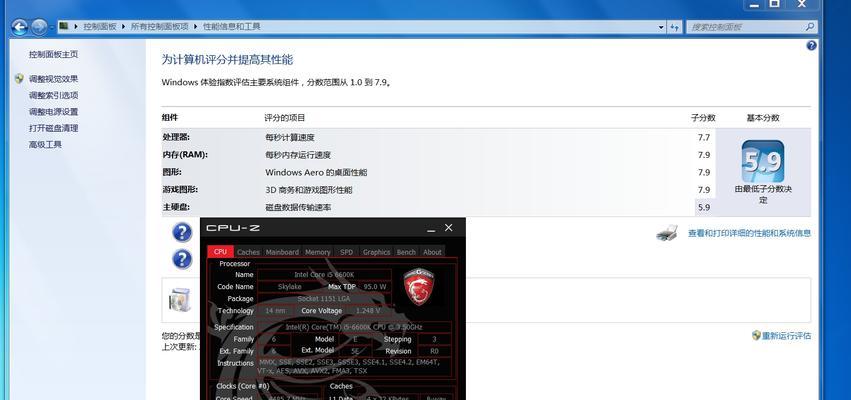
Task: Minimize the CPU-Z window
Action: (431, 228)
